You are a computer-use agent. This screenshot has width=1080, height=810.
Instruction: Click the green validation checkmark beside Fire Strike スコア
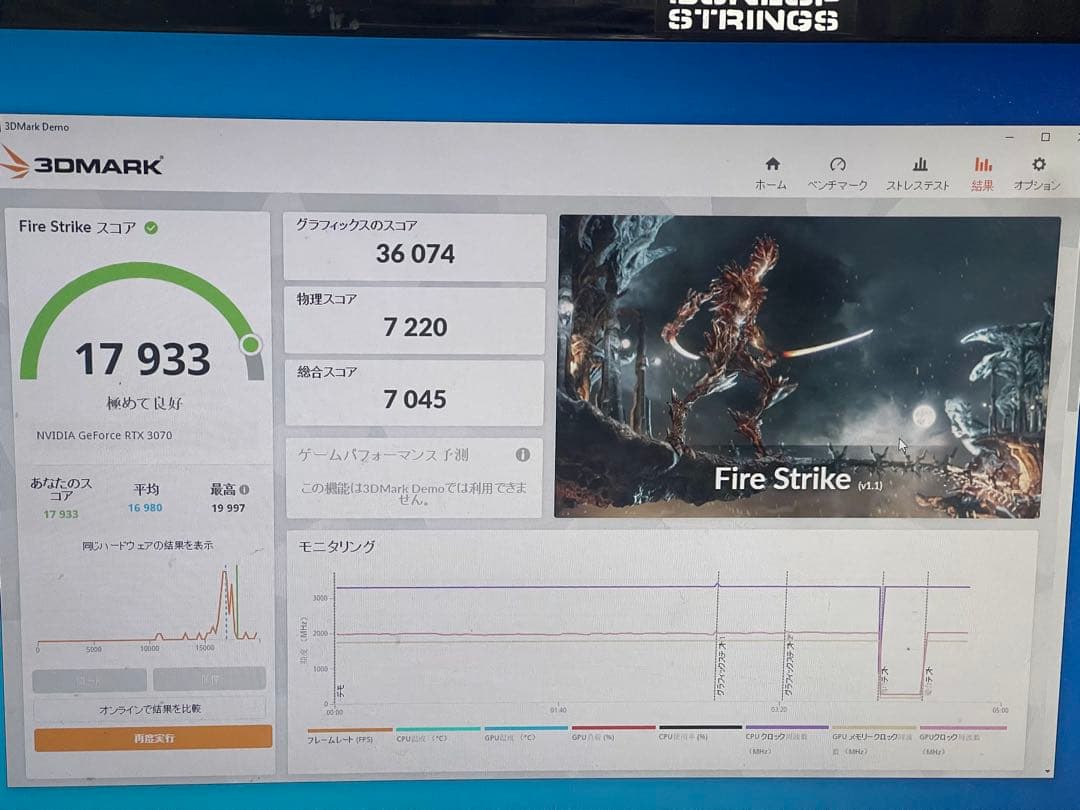[151, 228]
